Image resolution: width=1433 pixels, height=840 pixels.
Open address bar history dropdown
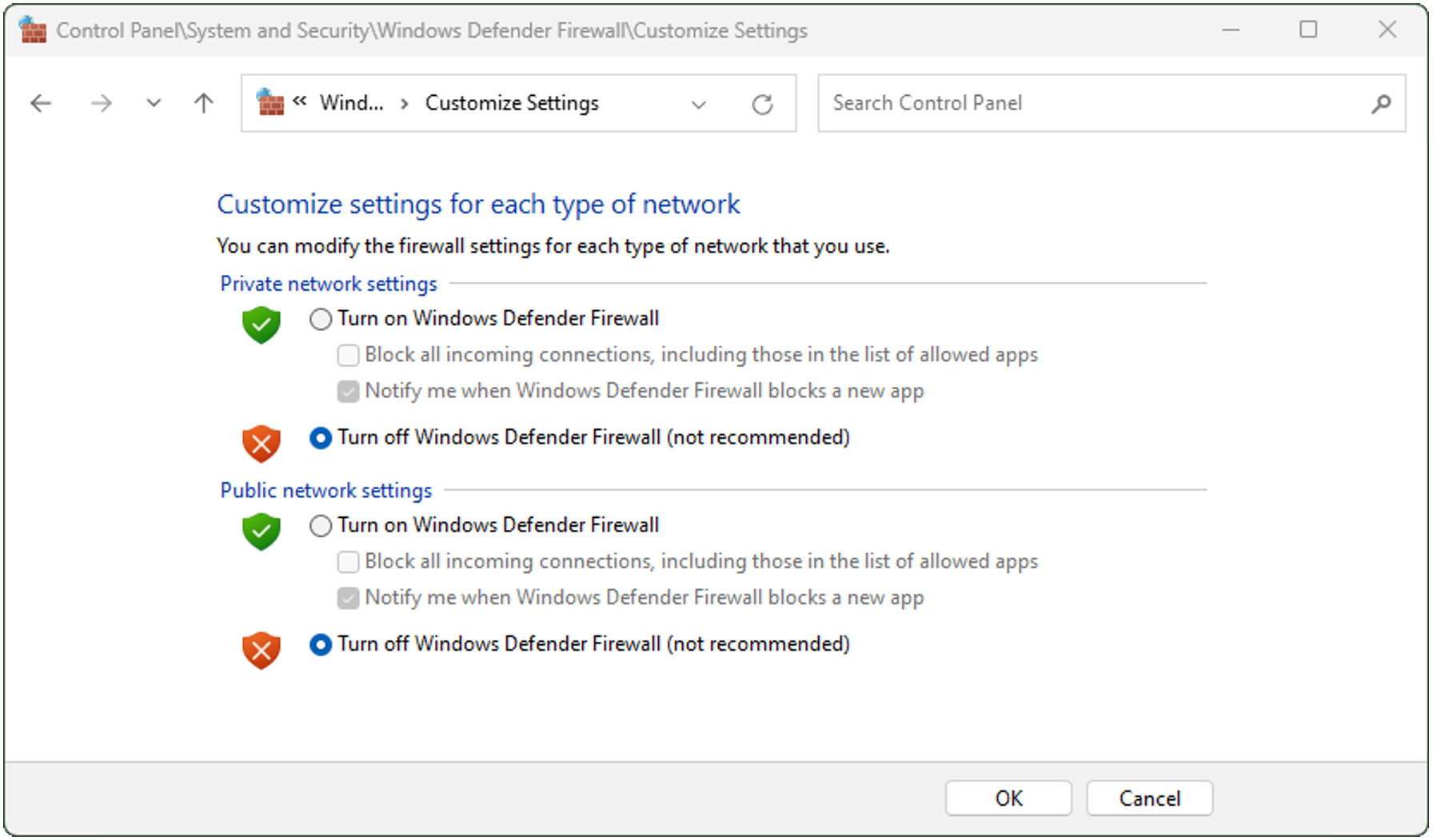(699, 104)
